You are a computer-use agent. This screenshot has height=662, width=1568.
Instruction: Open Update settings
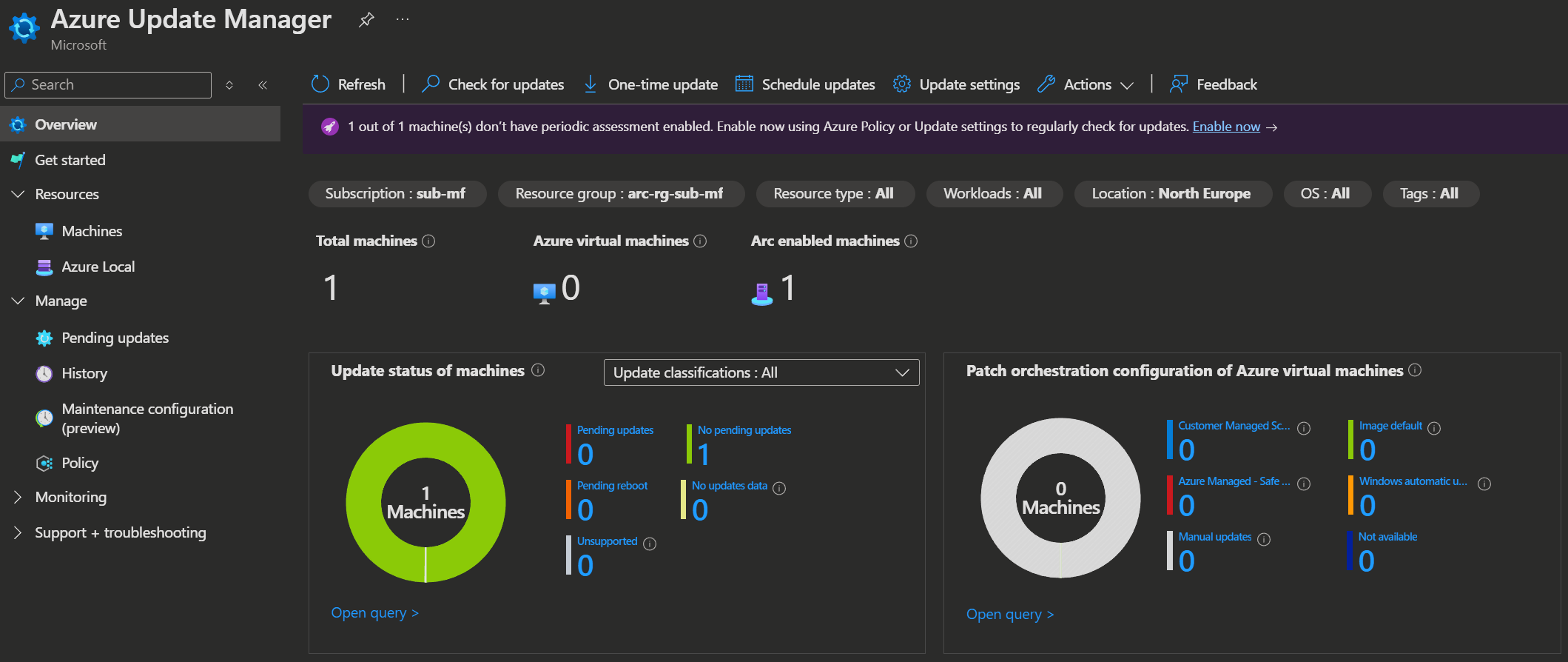[x=956, y=84]
